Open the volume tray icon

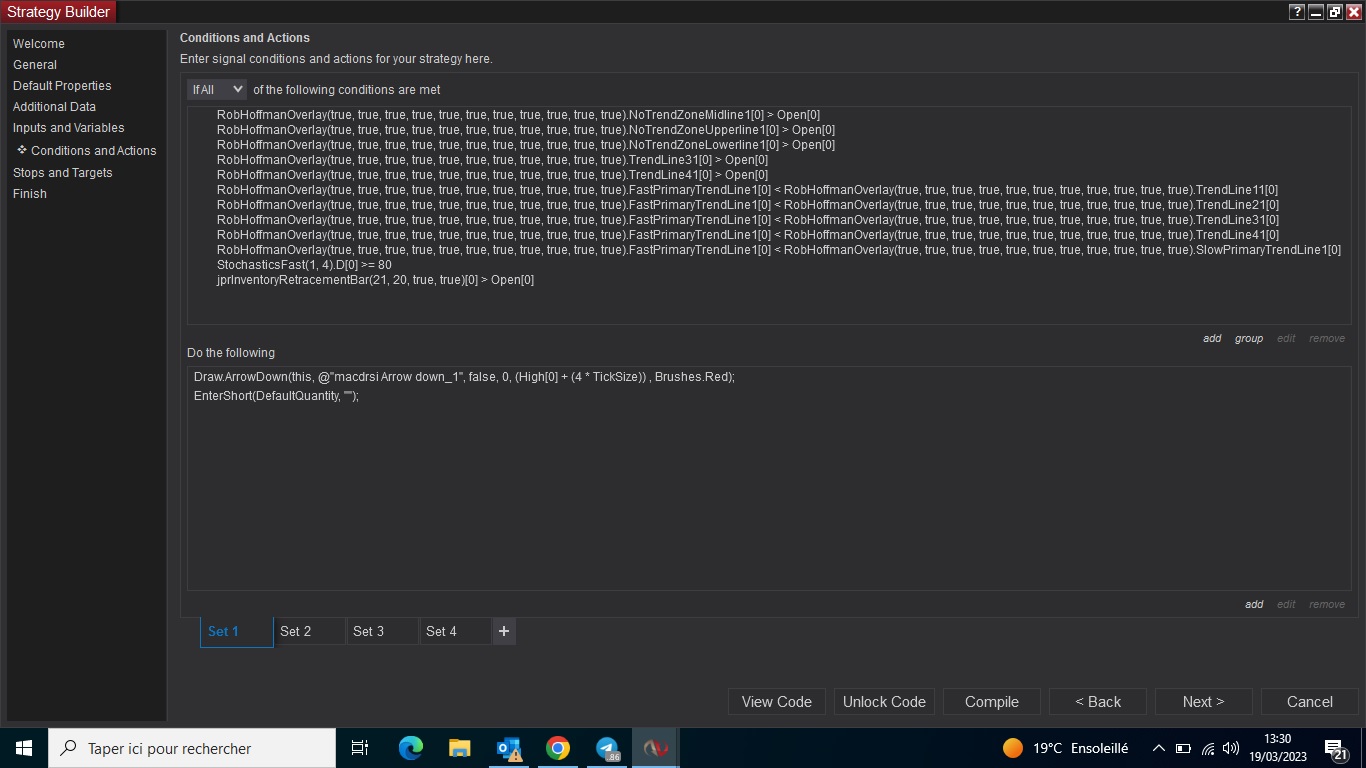pyautogui.click(x=1231, y=748)
